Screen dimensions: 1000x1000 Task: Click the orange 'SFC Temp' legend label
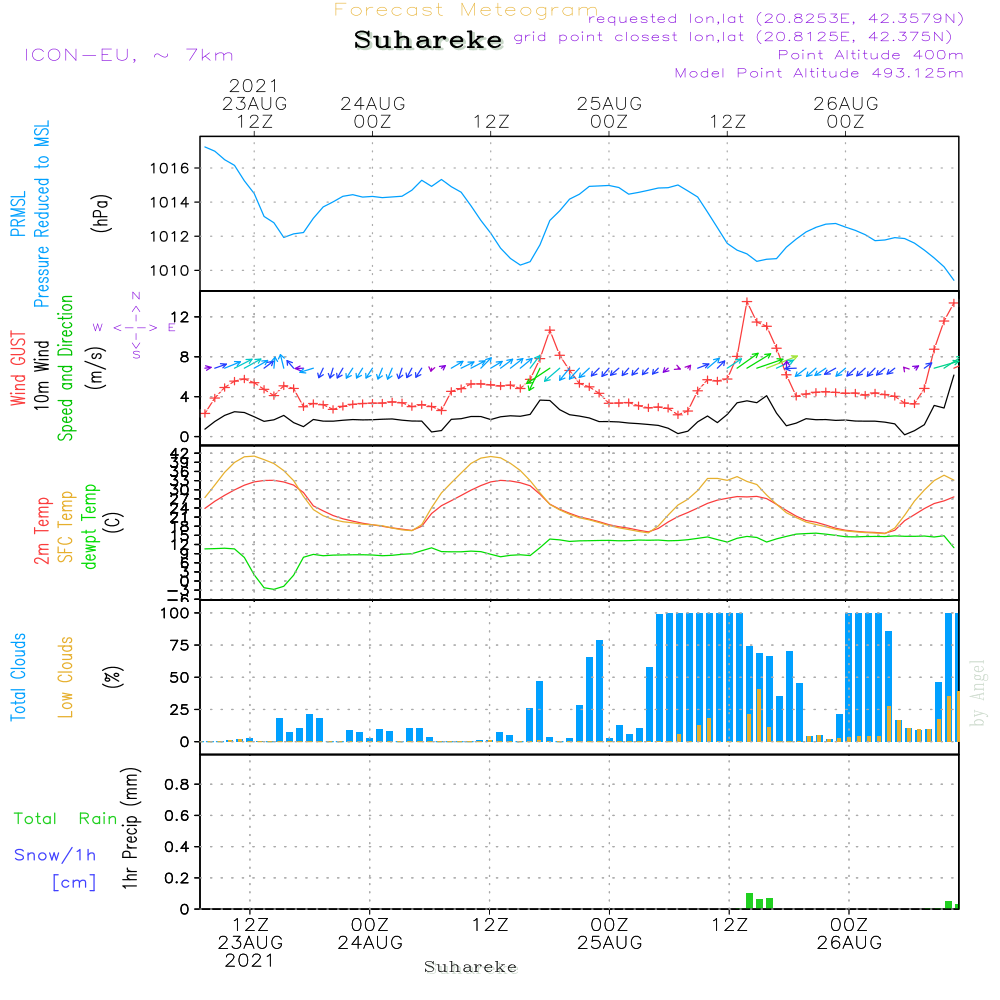66,527
